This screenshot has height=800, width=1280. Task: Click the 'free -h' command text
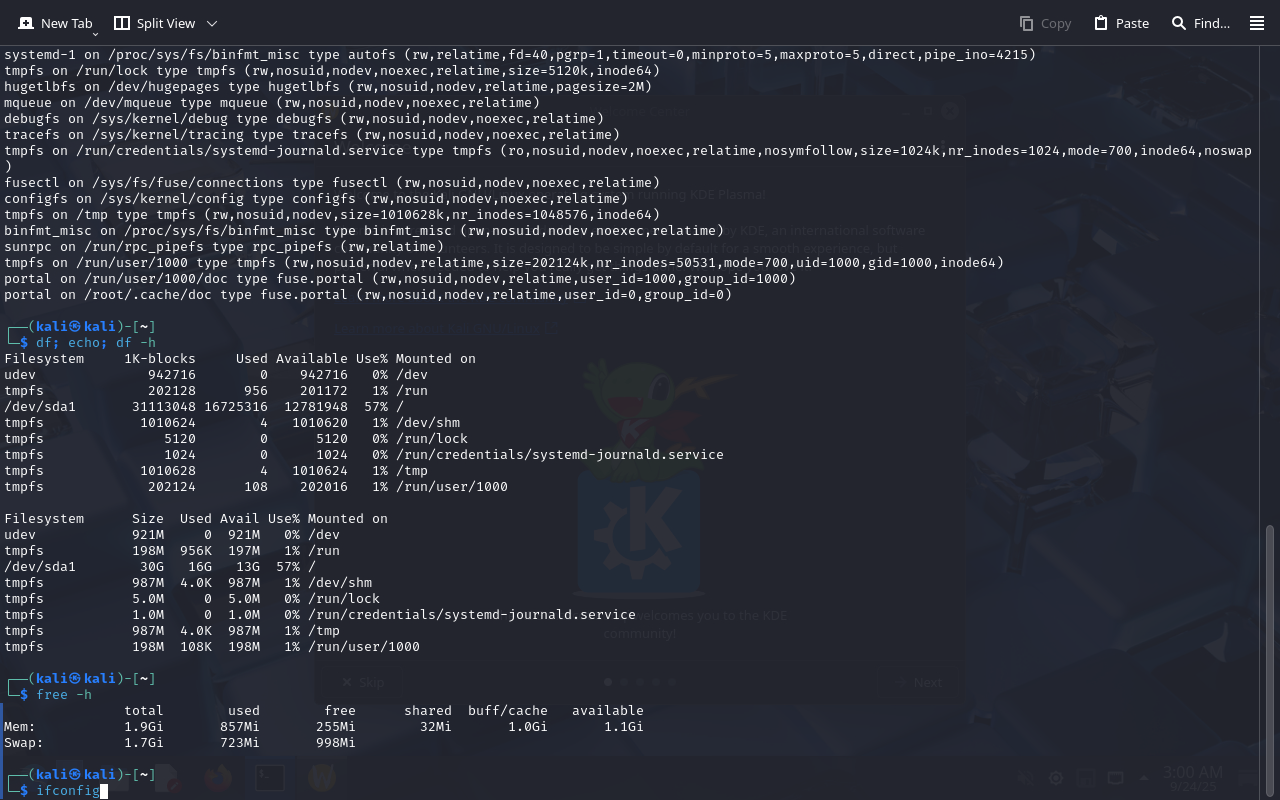click(x=64, y=695)
